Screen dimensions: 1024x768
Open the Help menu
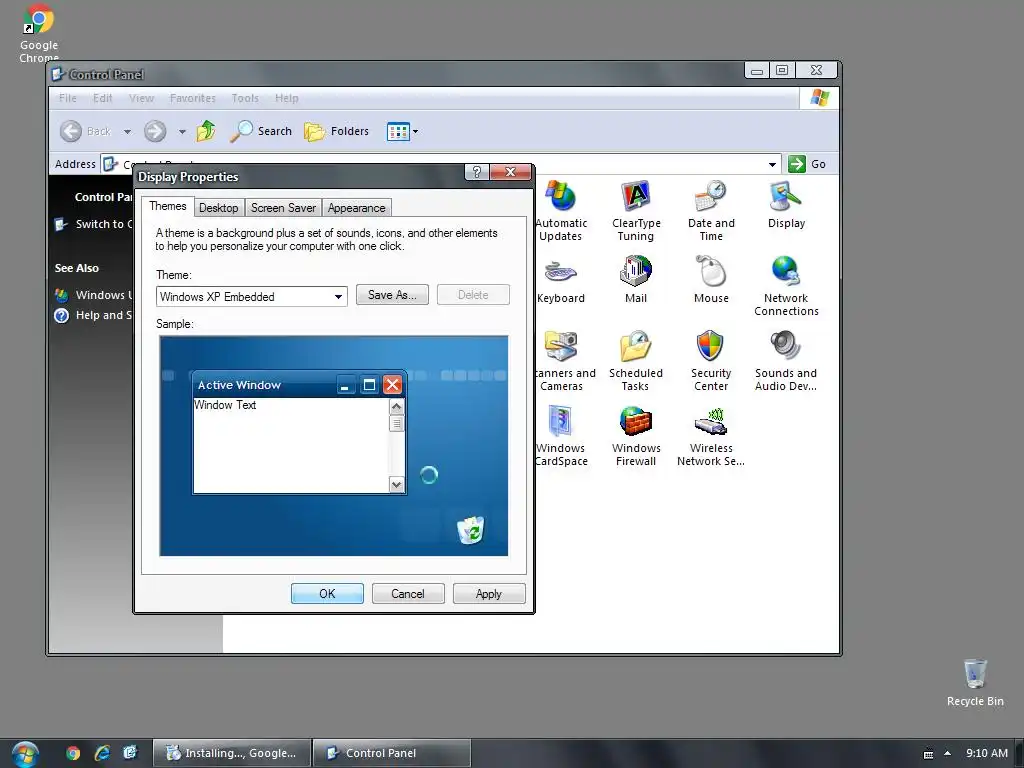(287, 98)
